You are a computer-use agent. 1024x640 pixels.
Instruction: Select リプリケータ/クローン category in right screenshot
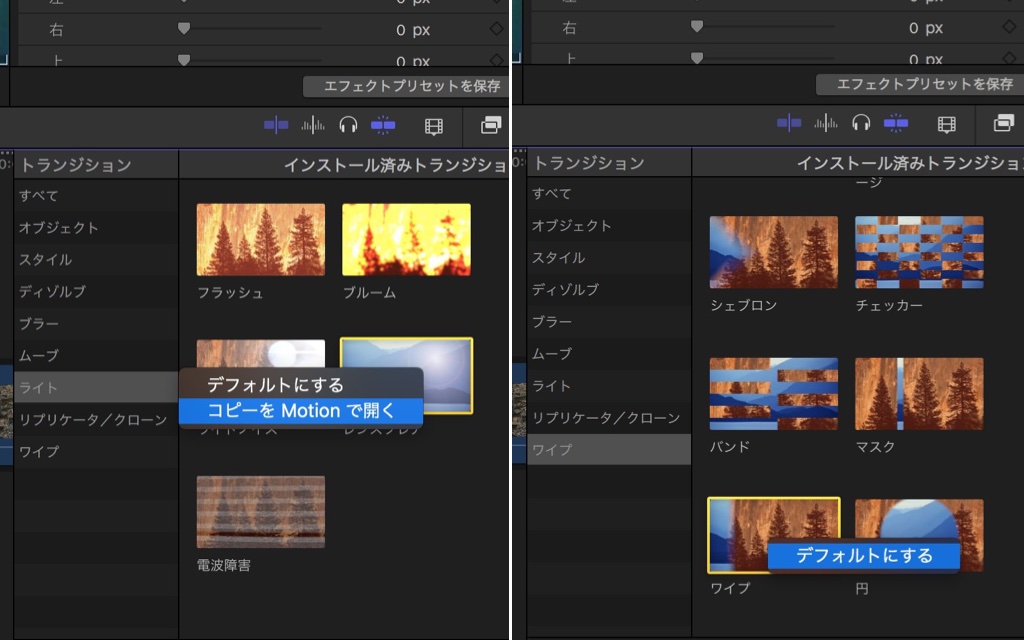(x=609, y=417)
